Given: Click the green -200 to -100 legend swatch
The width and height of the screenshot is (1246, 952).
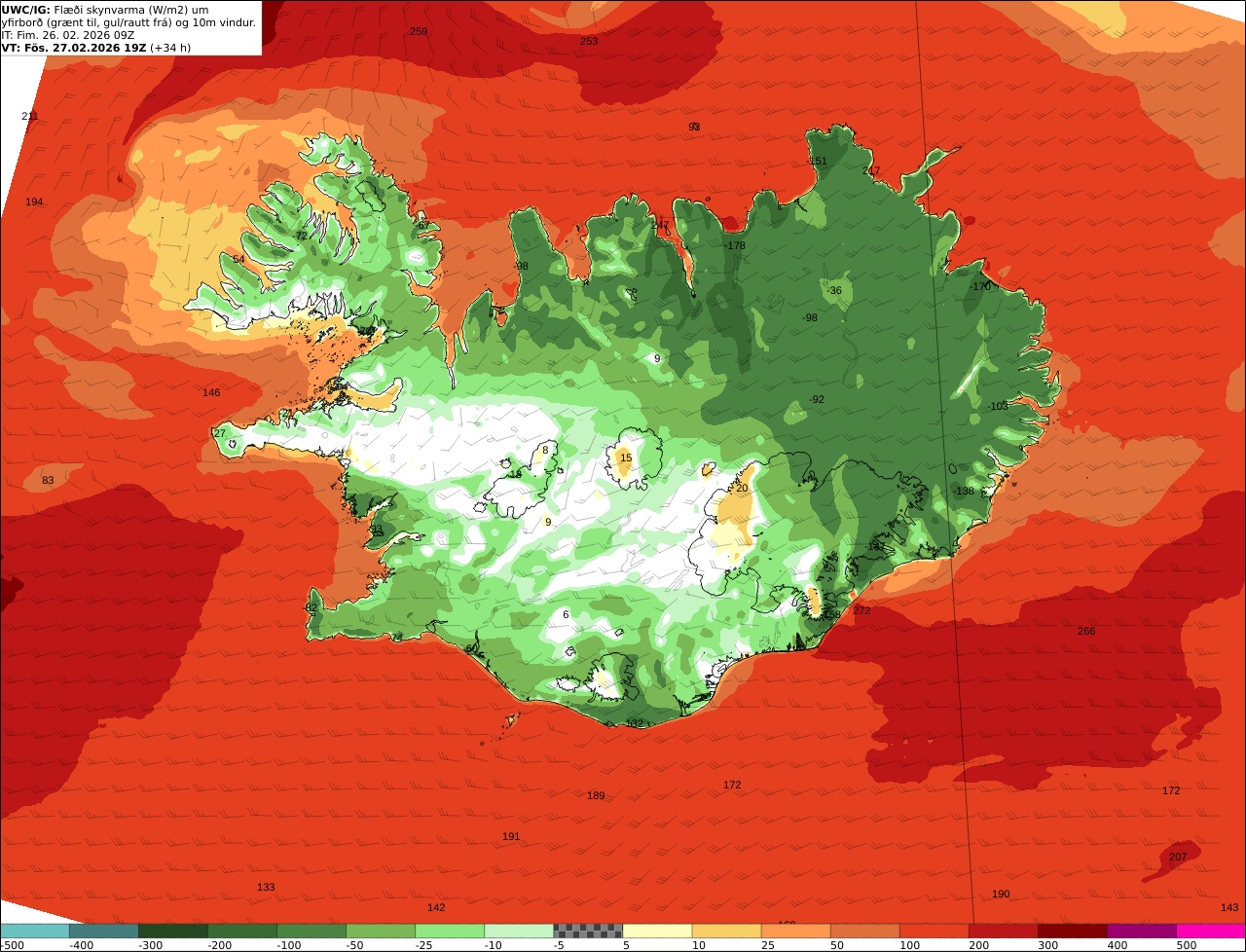Looking at the screenshot, I should point(241,931).
